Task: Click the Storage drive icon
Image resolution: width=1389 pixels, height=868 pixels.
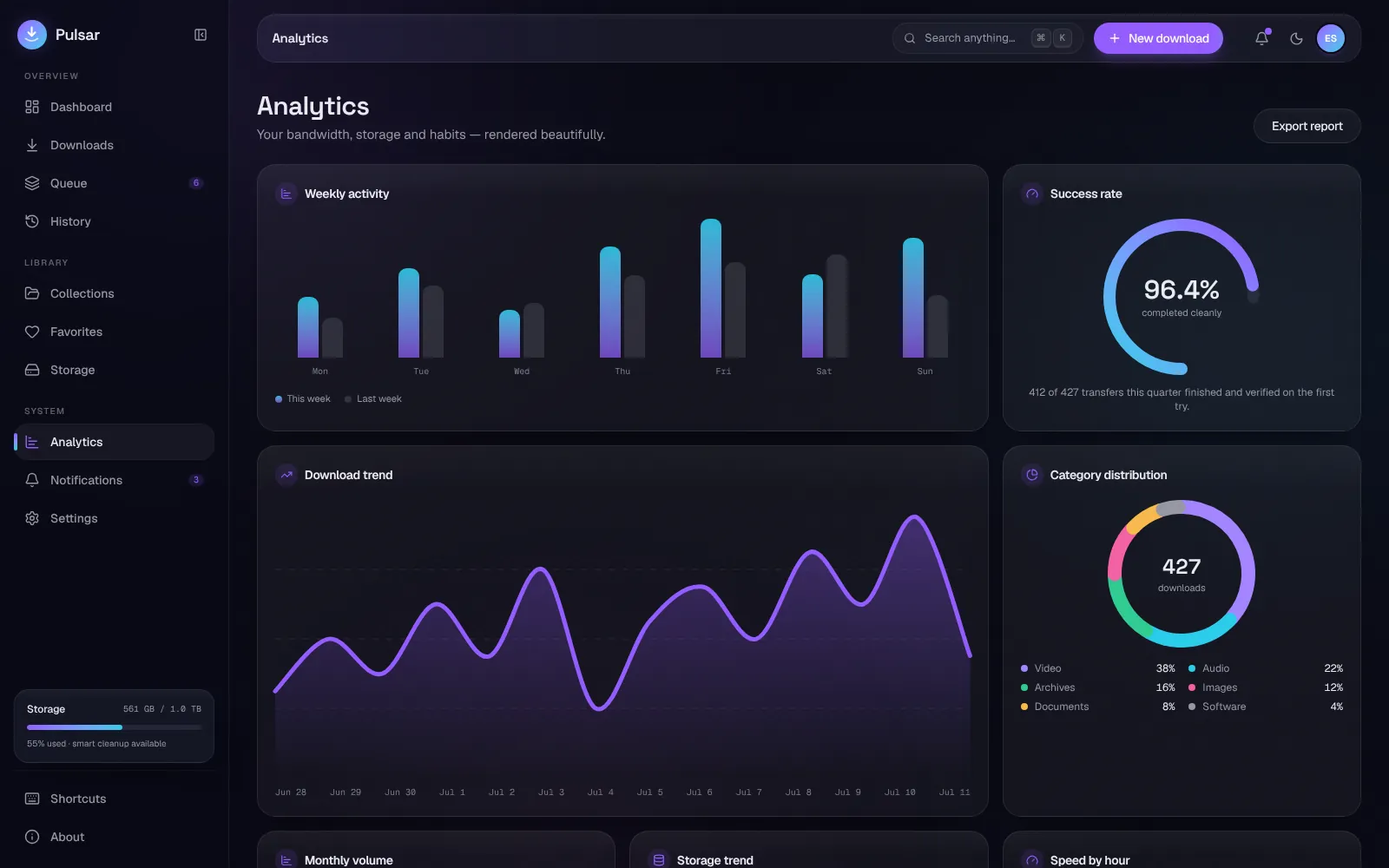Action: coord(32,370)
